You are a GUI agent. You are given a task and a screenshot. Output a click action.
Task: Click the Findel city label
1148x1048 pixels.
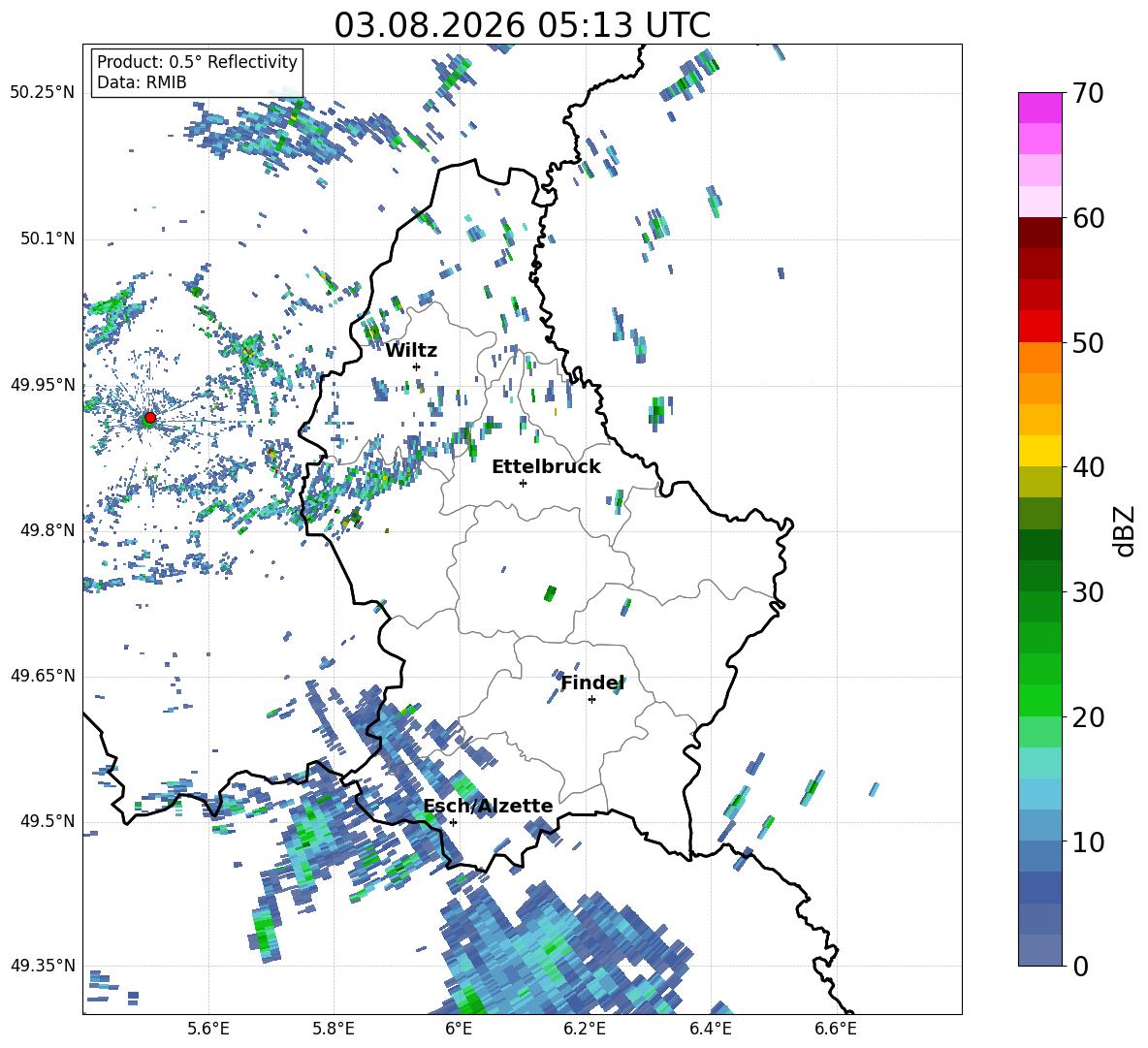[592, 683]
